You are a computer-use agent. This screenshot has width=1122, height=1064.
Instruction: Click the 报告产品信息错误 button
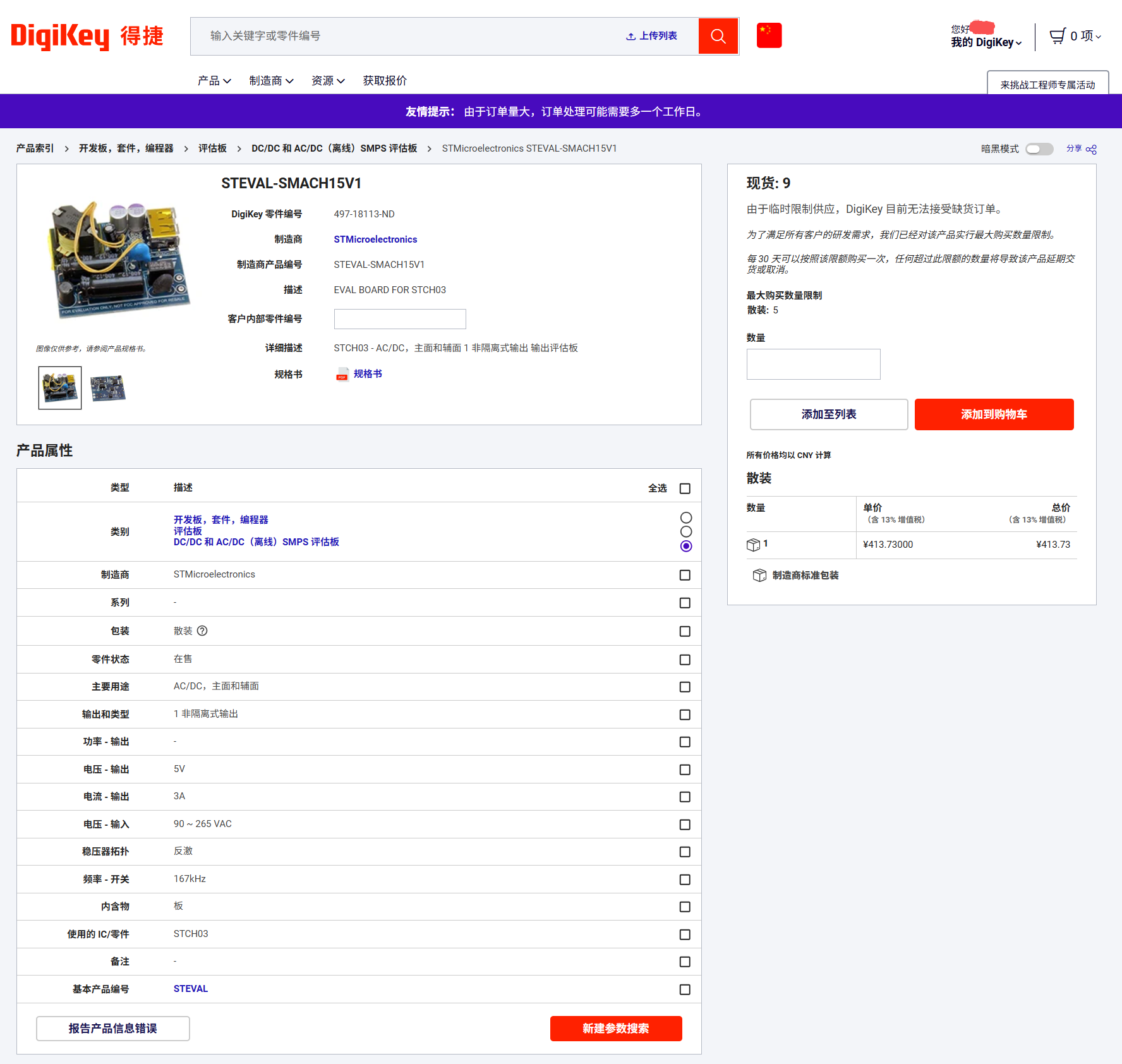click(x=113, y=1029)
